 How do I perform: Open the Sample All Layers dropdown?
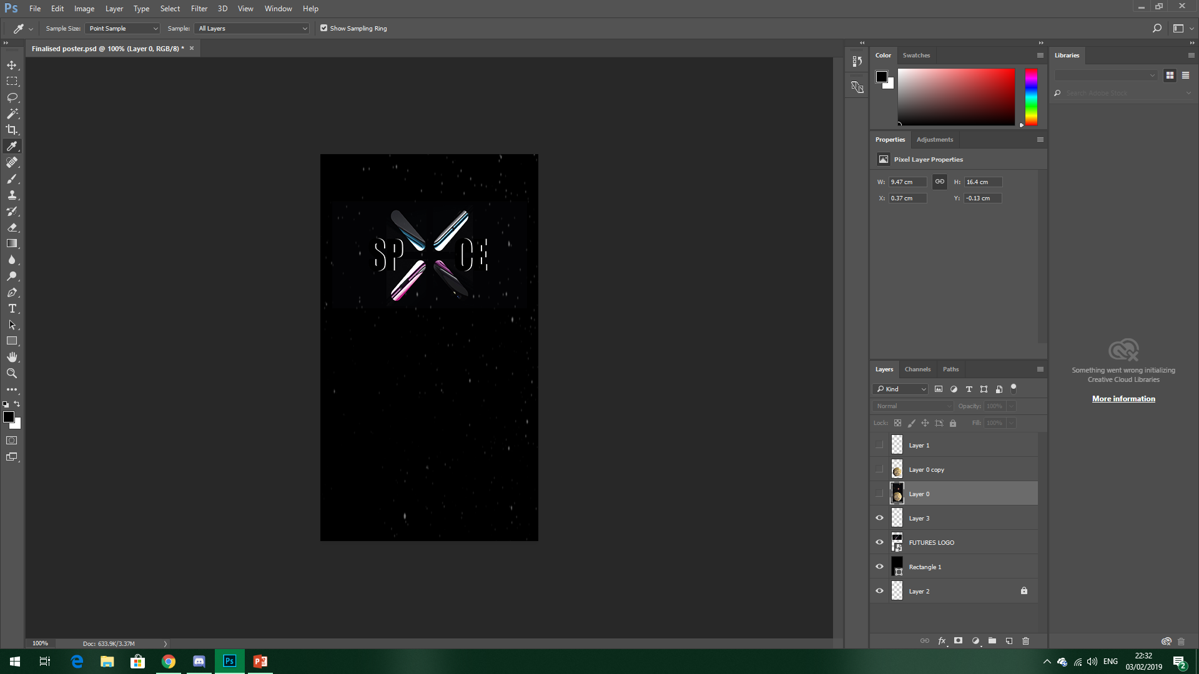click(x=252, y=28)
